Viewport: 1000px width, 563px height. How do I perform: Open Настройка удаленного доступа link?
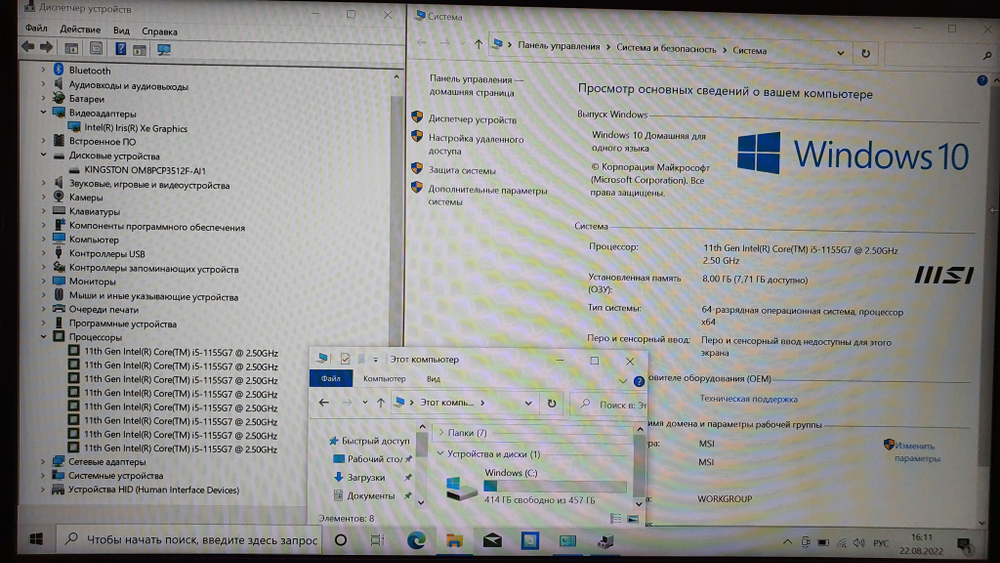tap(476, 145)
